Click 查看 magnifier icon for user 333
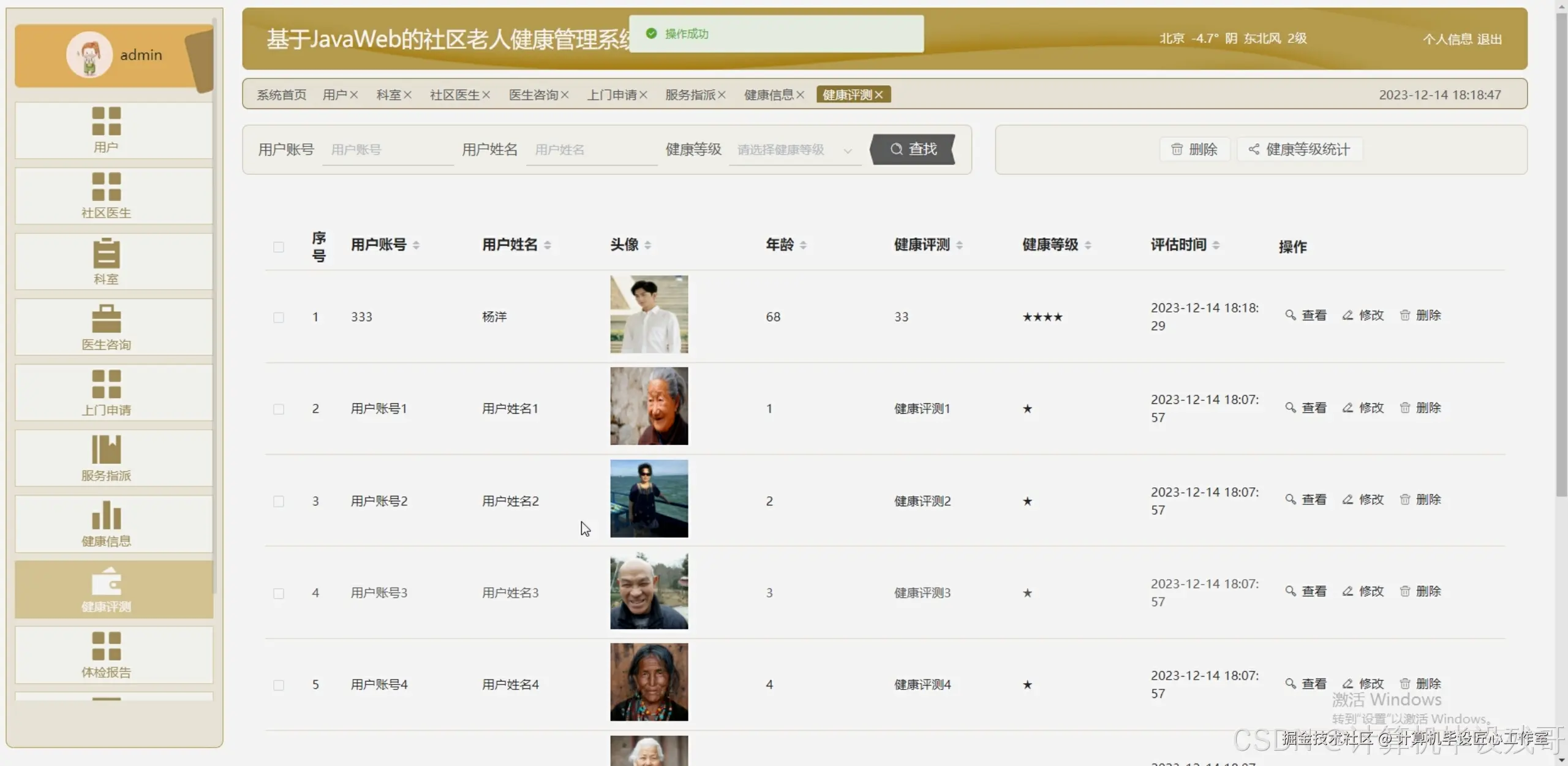Image resolution: width=1568 pixels, height=766 pixels. pos(1290,316)
